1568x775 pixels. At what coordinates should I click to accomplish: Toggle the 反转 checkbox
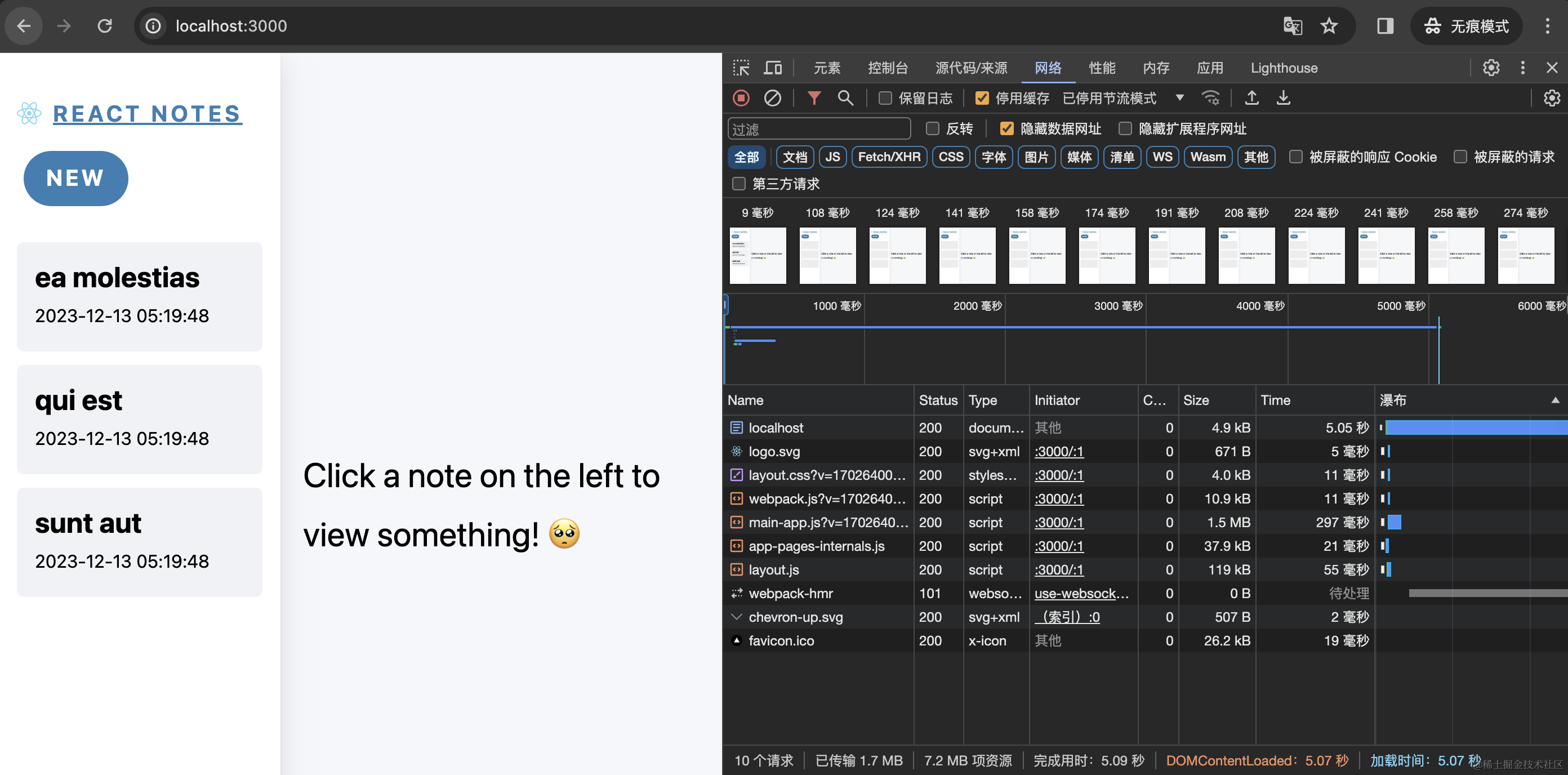coord(933,128)
